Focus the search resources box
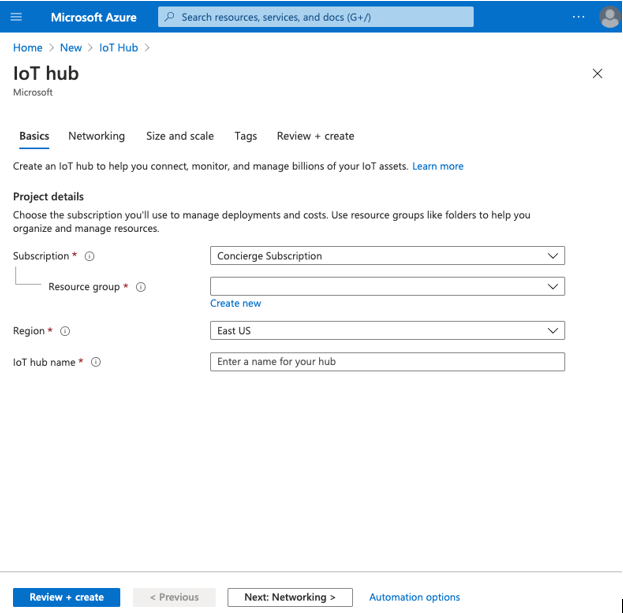Screen dimensions: 623x613 click(x=316, y=17)
